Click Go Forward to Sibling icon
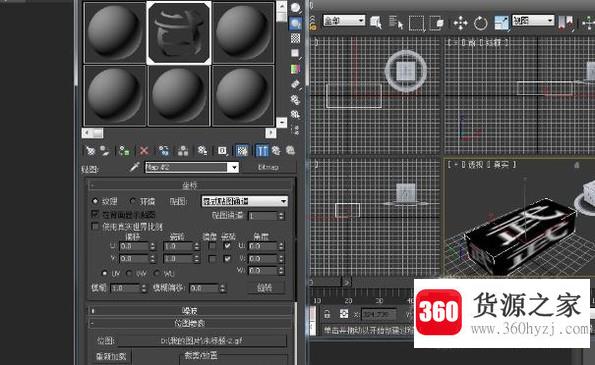Image resolution: width=595 pixels, height=365 pixels. pyautogui.click(x=291, y=151)
